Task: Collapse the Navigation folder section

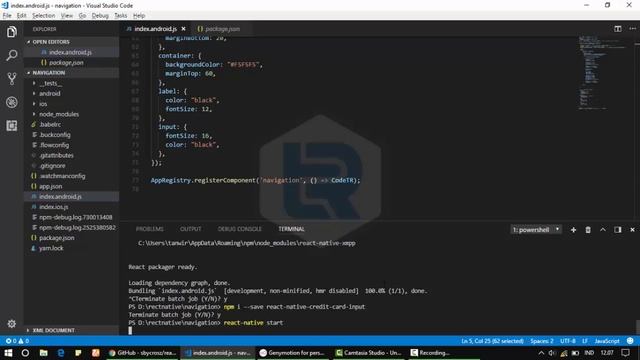Action: tap(49, 73)
